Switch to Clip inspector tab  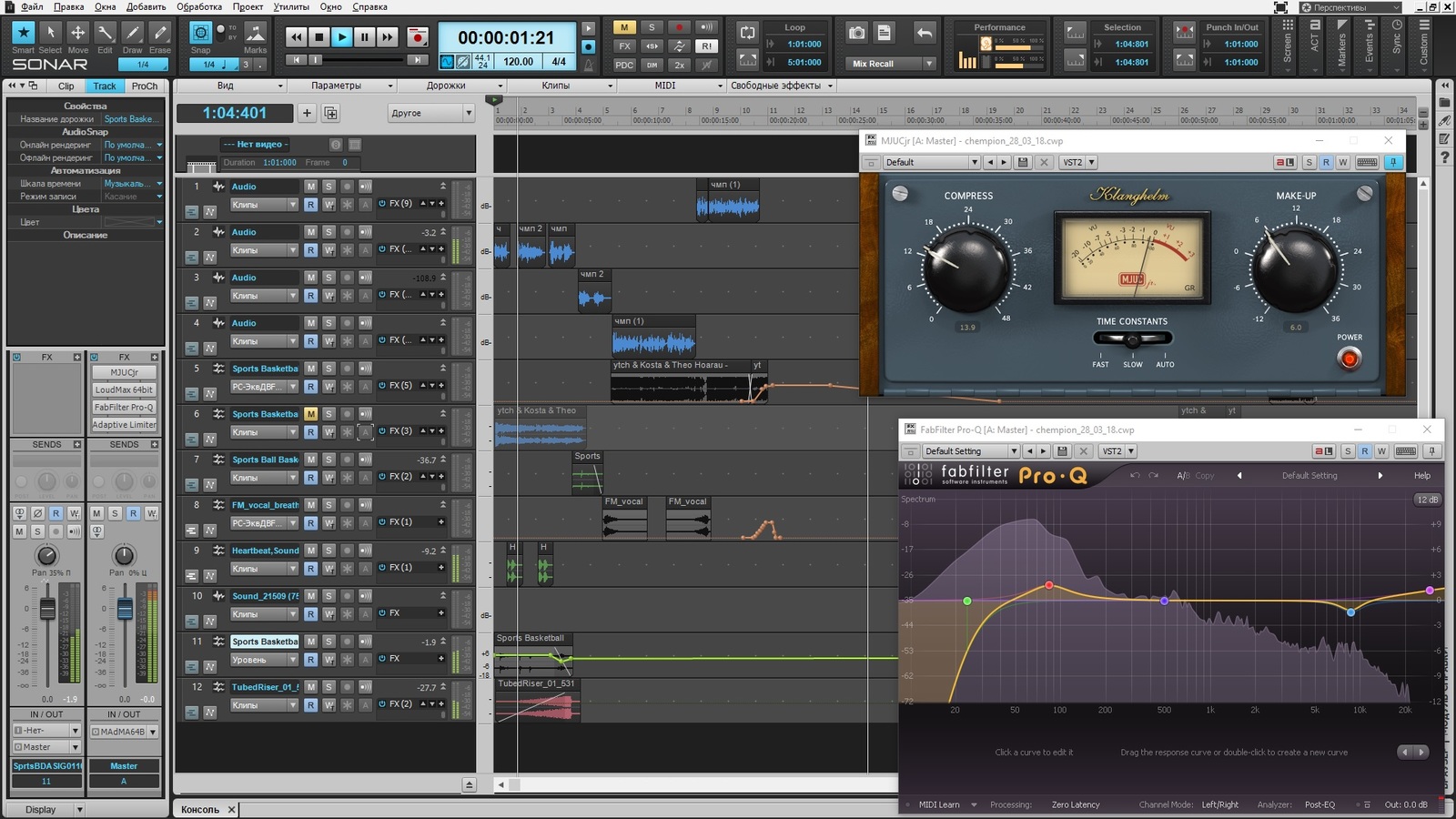66,86
